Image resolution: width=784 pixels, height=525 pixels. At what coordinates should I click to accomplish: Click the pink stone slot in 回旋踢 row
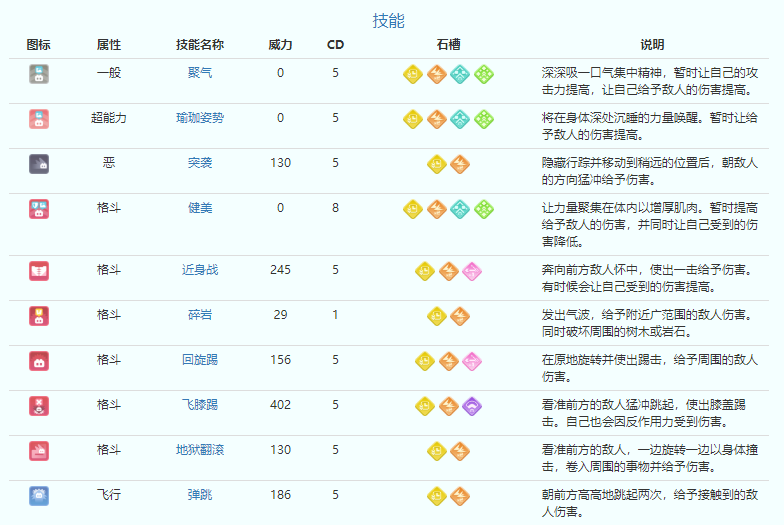coord(472,360)
